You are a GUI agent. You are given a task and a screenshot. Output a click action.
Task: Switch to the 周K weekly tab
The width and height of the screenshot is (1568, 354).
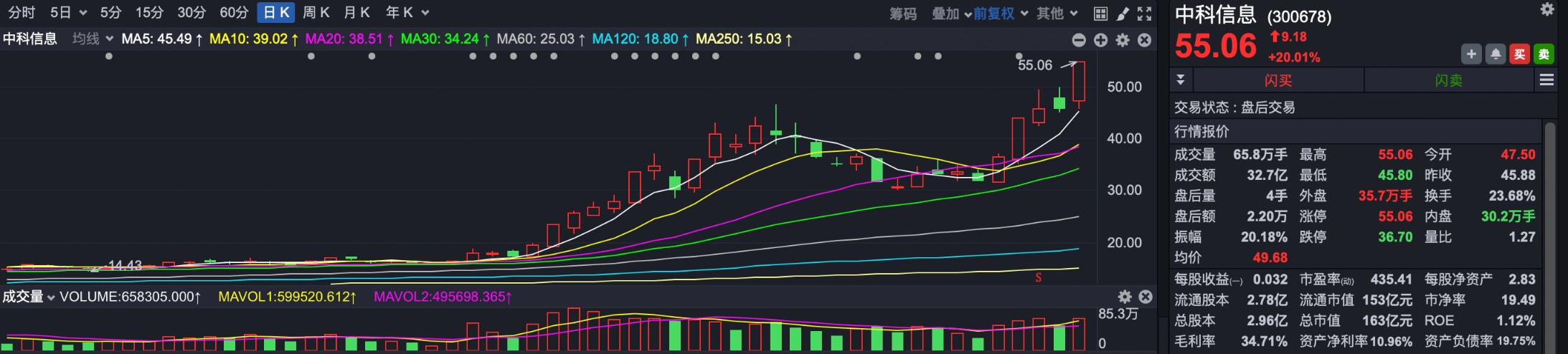coord(316,13)
